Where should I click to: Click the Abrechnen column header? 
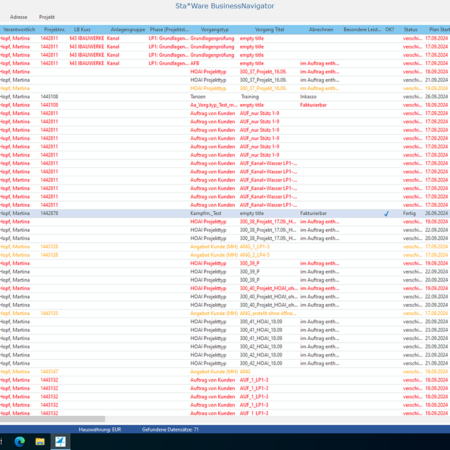321,30
